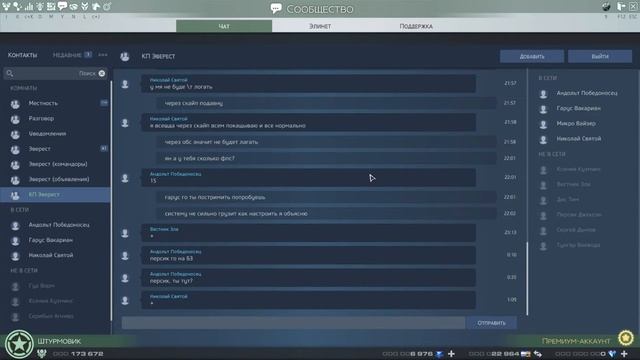Send message with the Отправить button

tap(491, 323)
